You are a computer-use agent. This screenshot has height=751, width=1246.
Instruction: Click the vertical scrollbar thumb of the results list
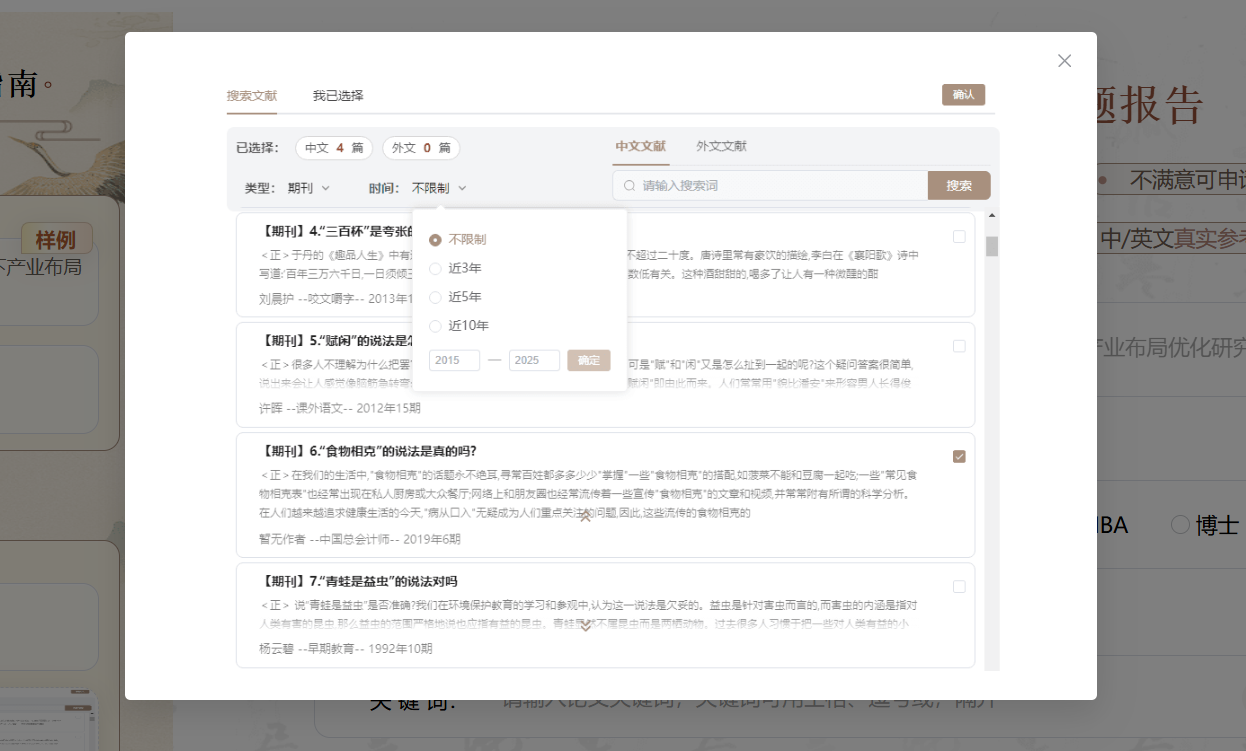[992, 246]
